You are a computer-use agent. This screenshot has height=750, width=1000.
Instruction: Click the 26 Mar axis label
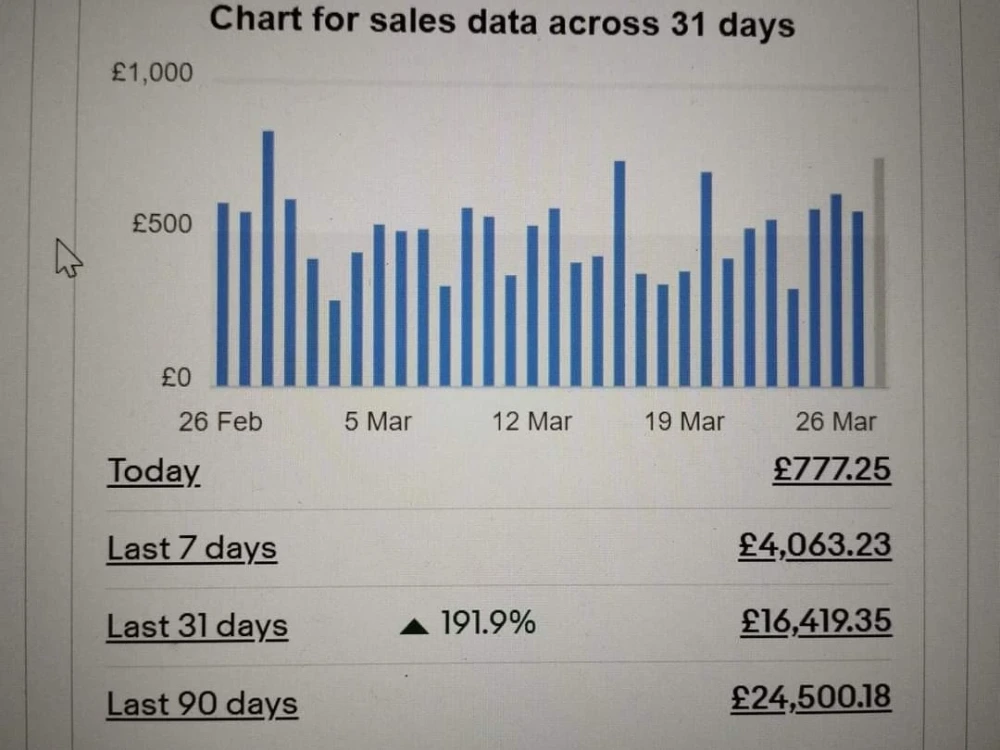click(836, 422)
